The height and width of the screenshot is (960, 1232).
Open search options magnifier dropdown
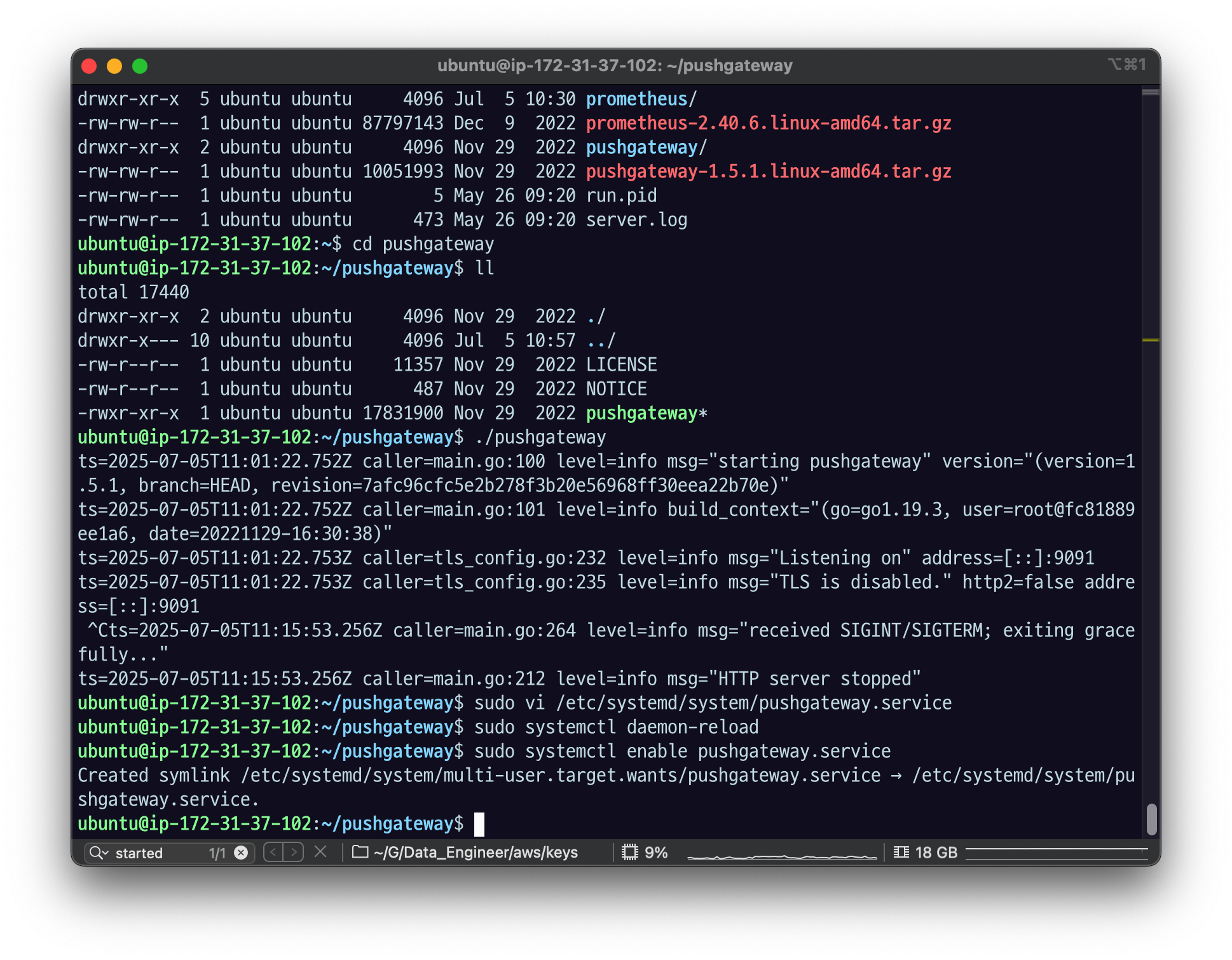[99, 853]
